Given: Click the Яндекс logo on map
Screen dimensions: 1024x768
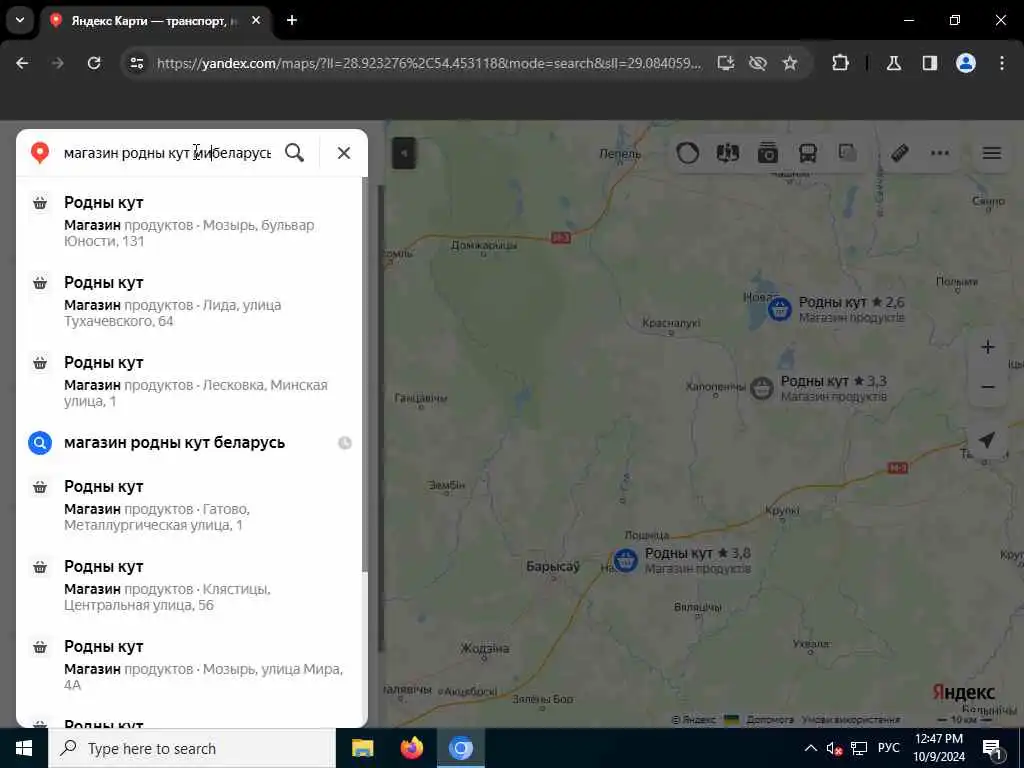Looking at the screenshot, I should (963, 692).
